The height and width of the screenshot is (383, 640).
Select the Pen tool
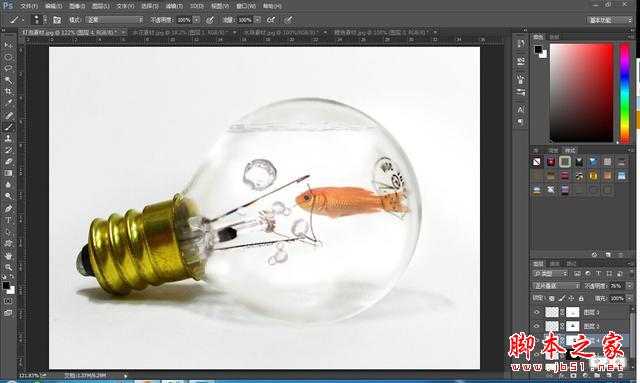click(x=8, y=209)
